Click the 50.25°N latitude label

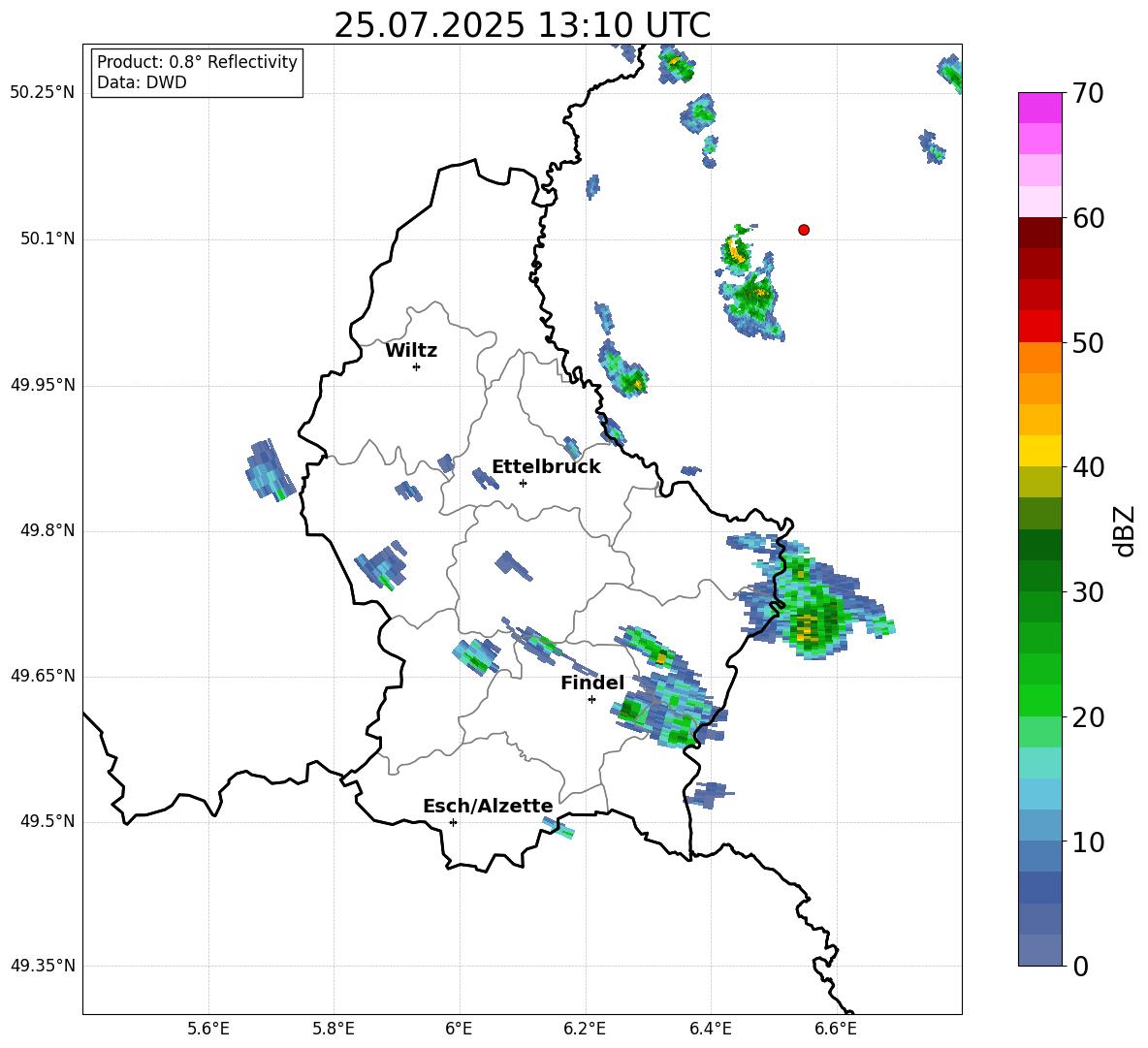43,93
